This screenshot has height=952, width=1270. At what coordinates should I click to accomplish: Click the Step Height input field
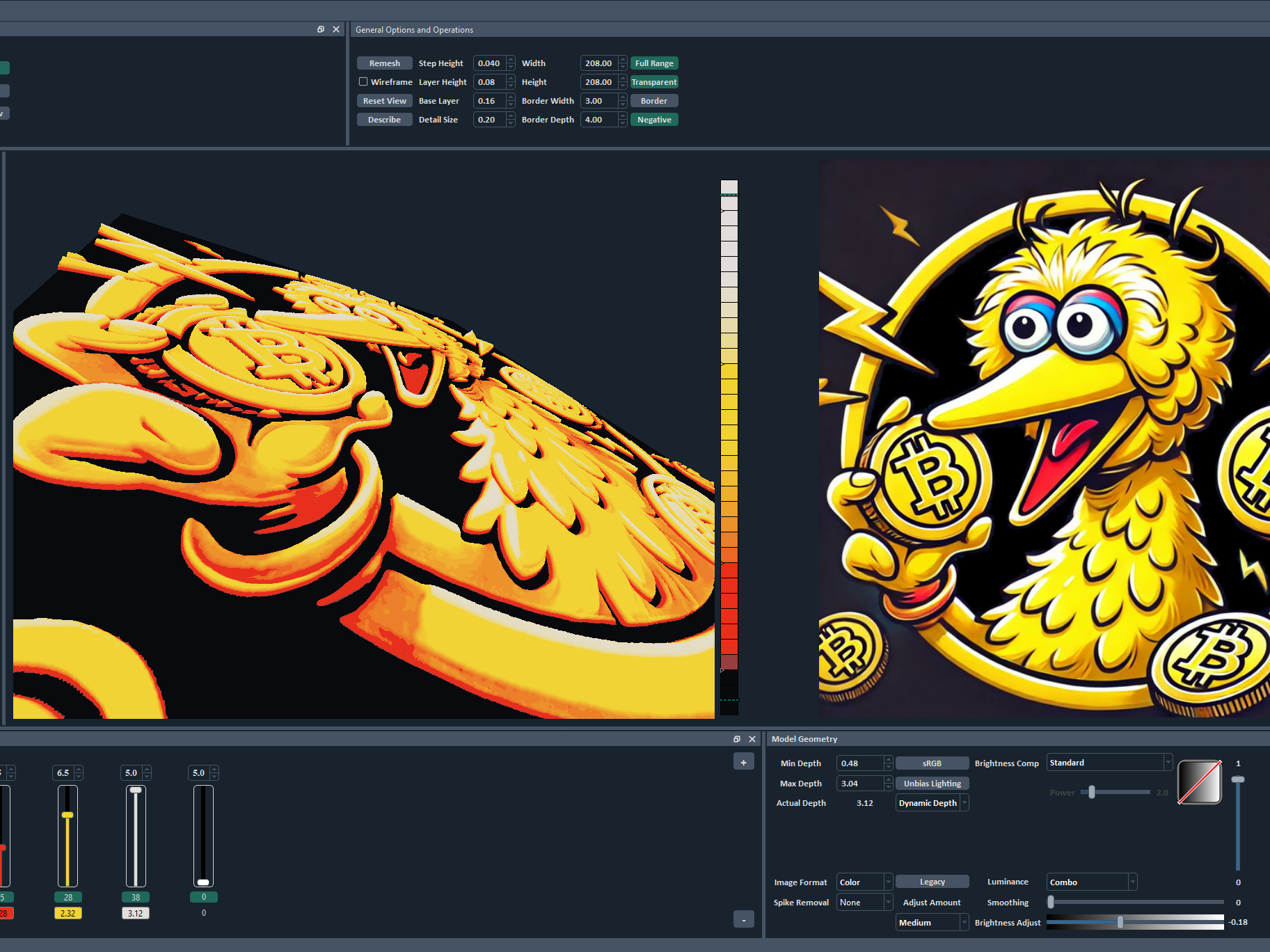click(490, 63)
